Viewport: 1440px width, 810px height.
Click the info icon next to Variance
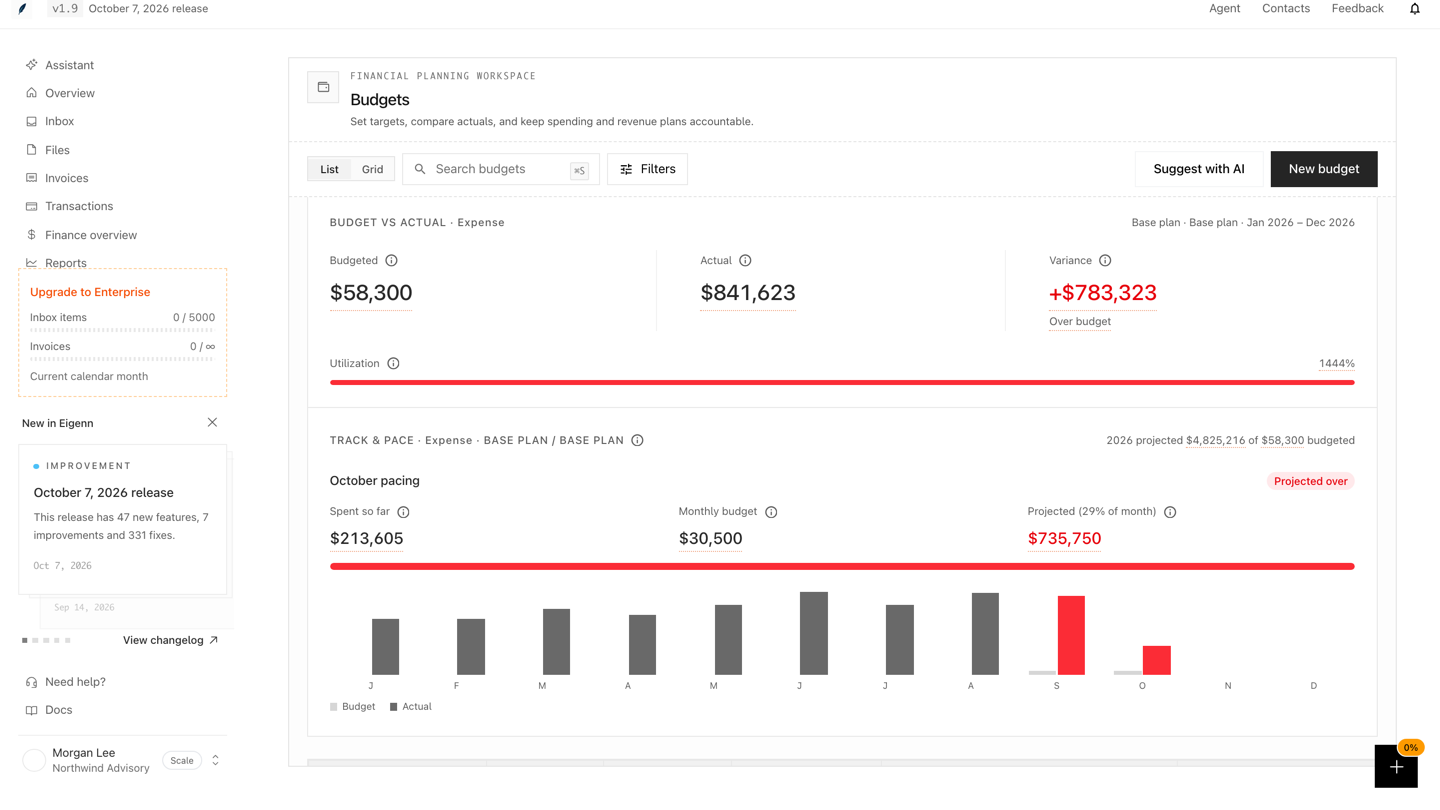tap(1105, 260)
